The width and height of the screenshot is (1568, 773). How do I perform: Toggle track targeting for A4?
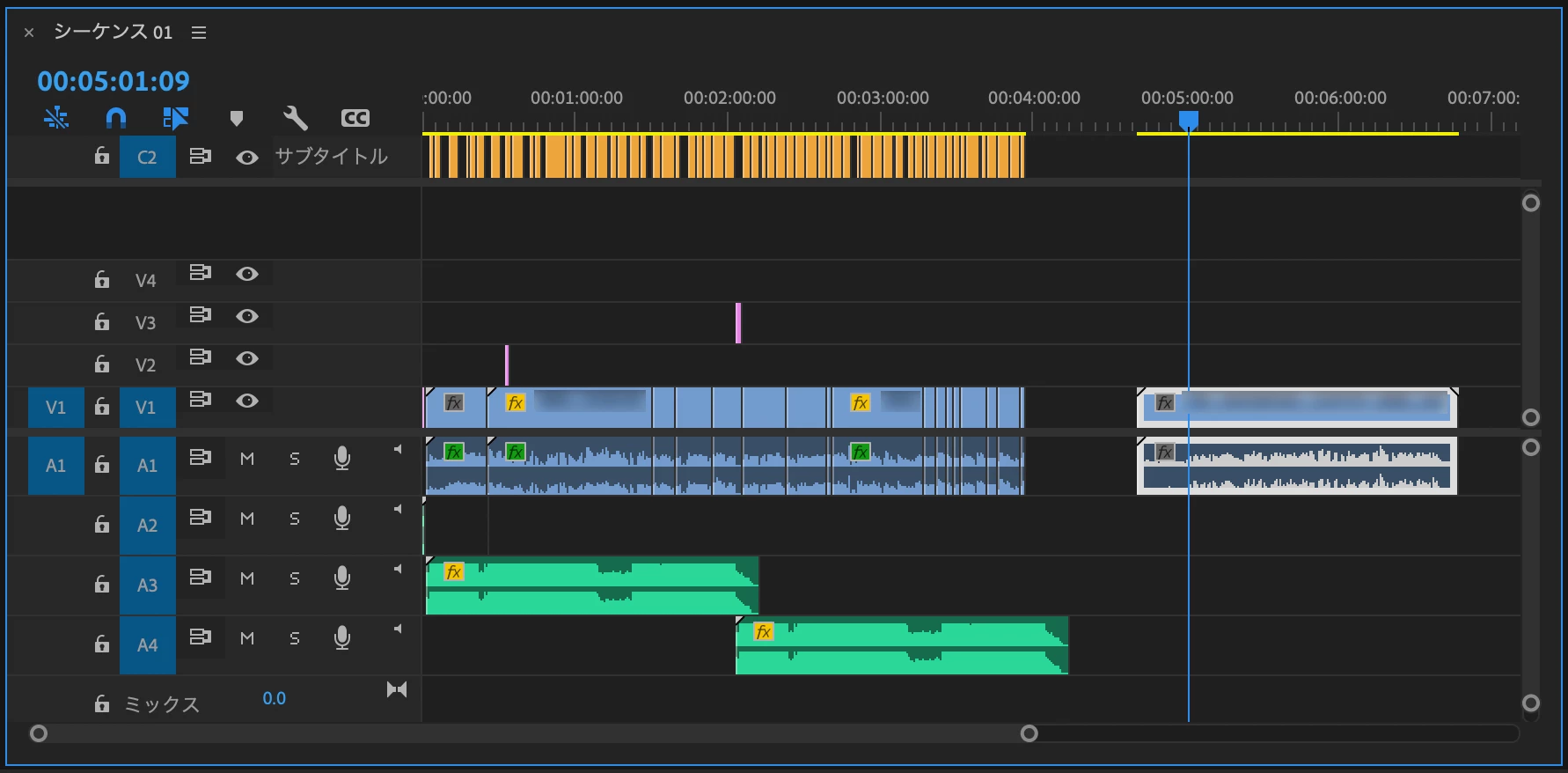pos(148,645)
